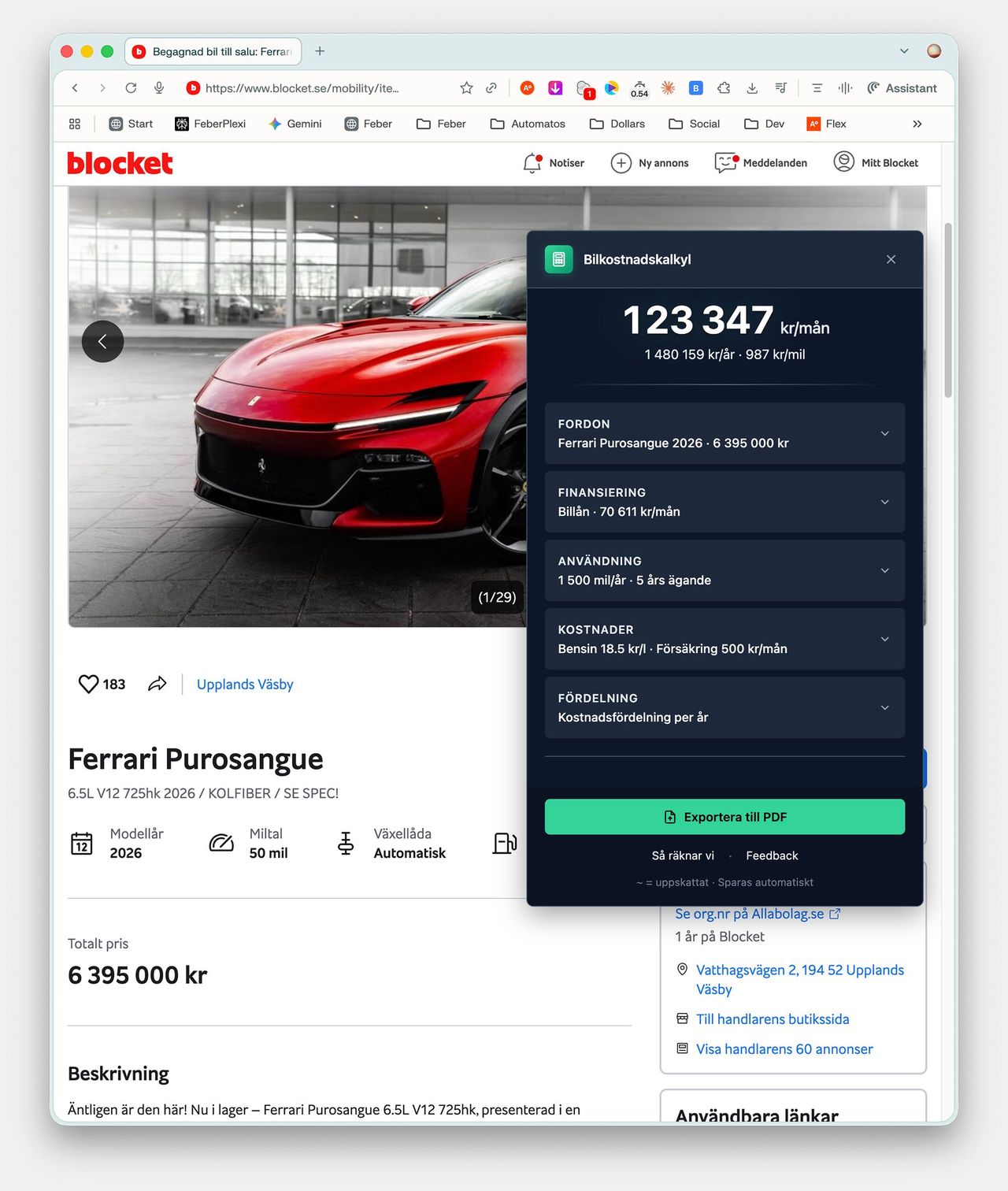Open the Dollars bookmarks folder
The image size is (1008, 1191).
coord(617,124)
